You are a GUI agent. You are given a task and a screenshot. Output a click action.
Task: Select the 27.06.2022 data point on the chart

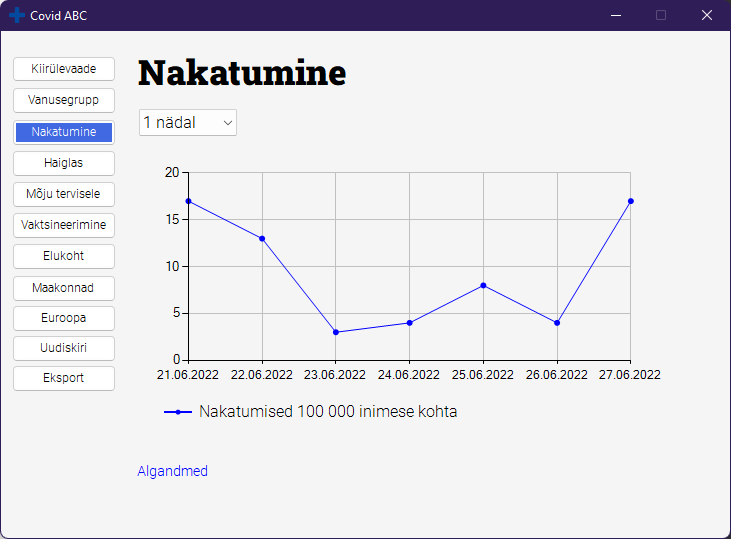(630, 201)
